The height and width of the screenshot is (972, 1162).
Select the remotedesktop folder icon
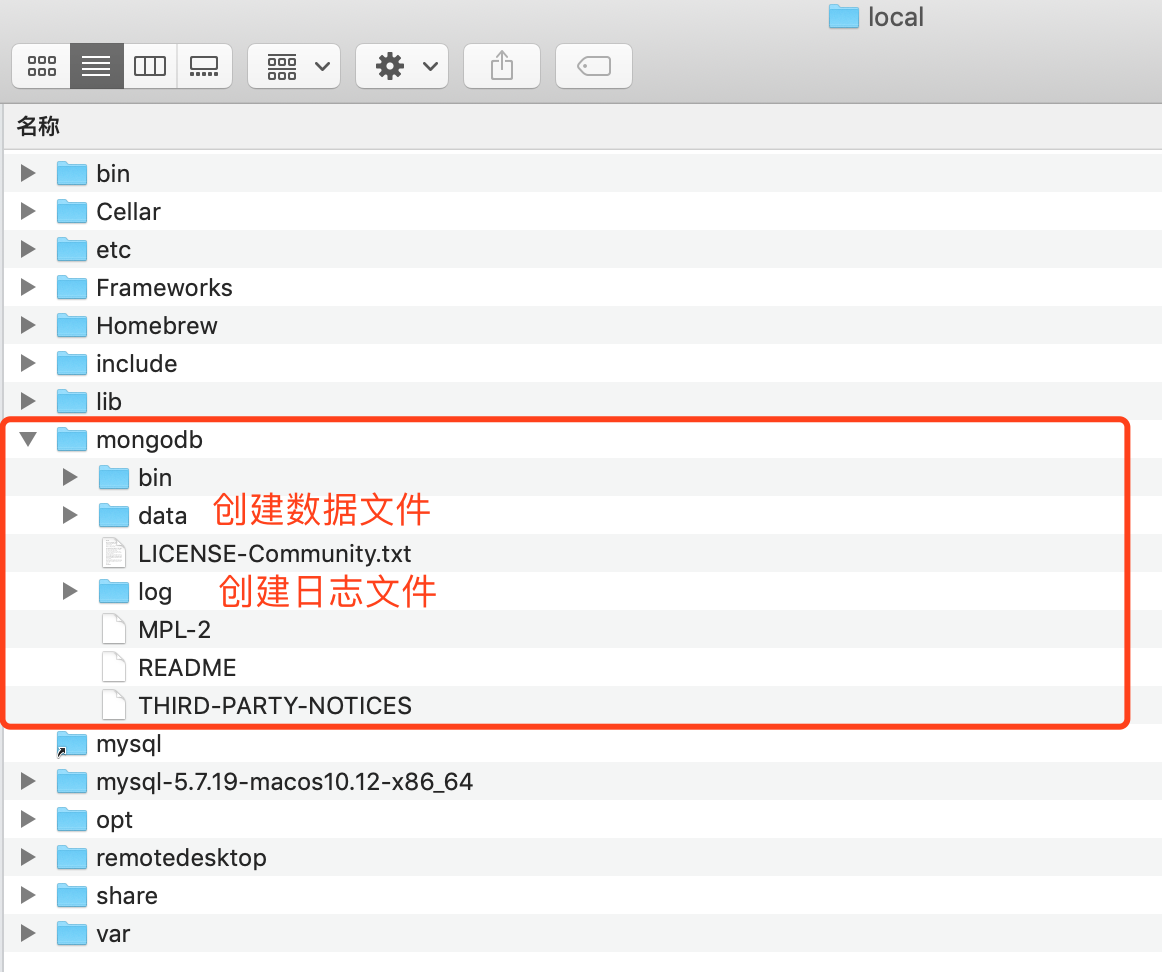click(x=72, y=857)
